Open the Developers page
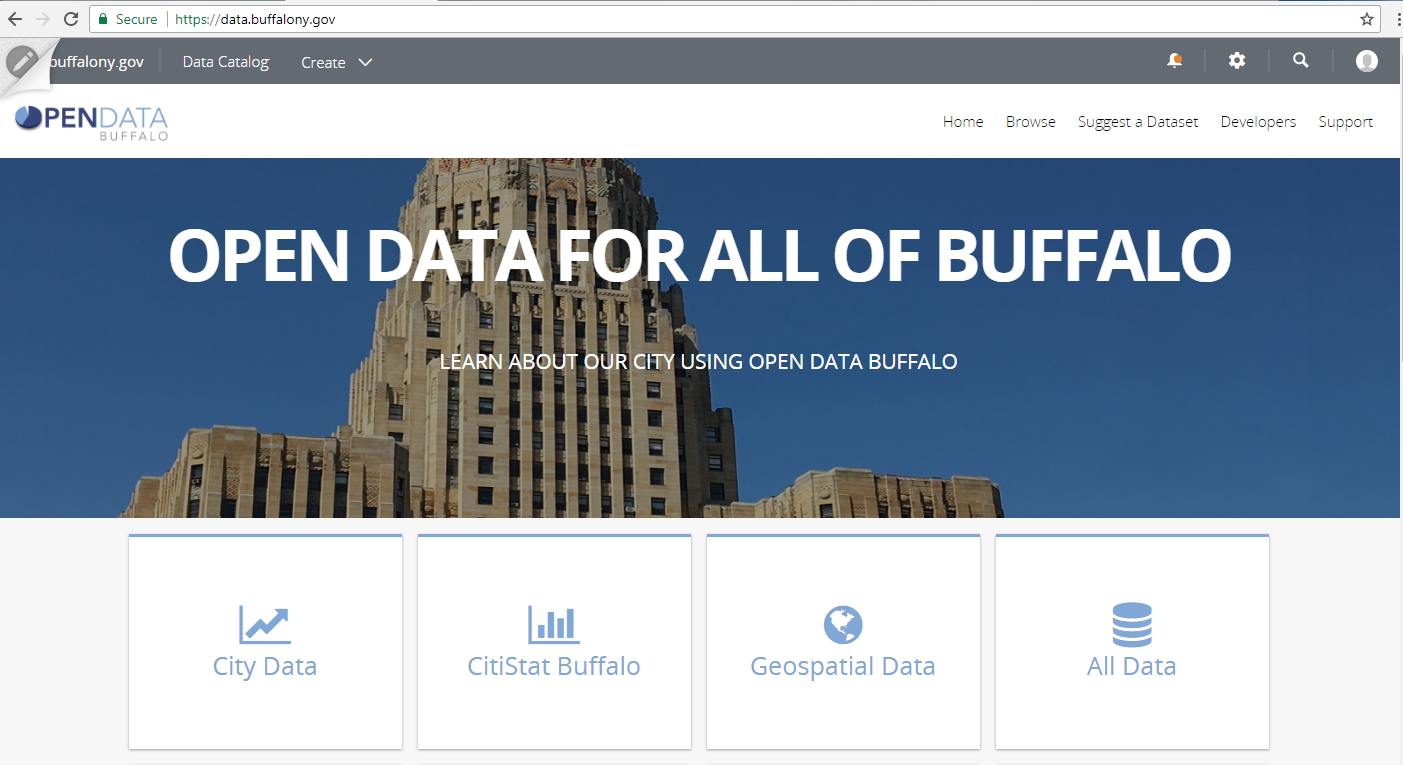 [x=1258, y=122]
